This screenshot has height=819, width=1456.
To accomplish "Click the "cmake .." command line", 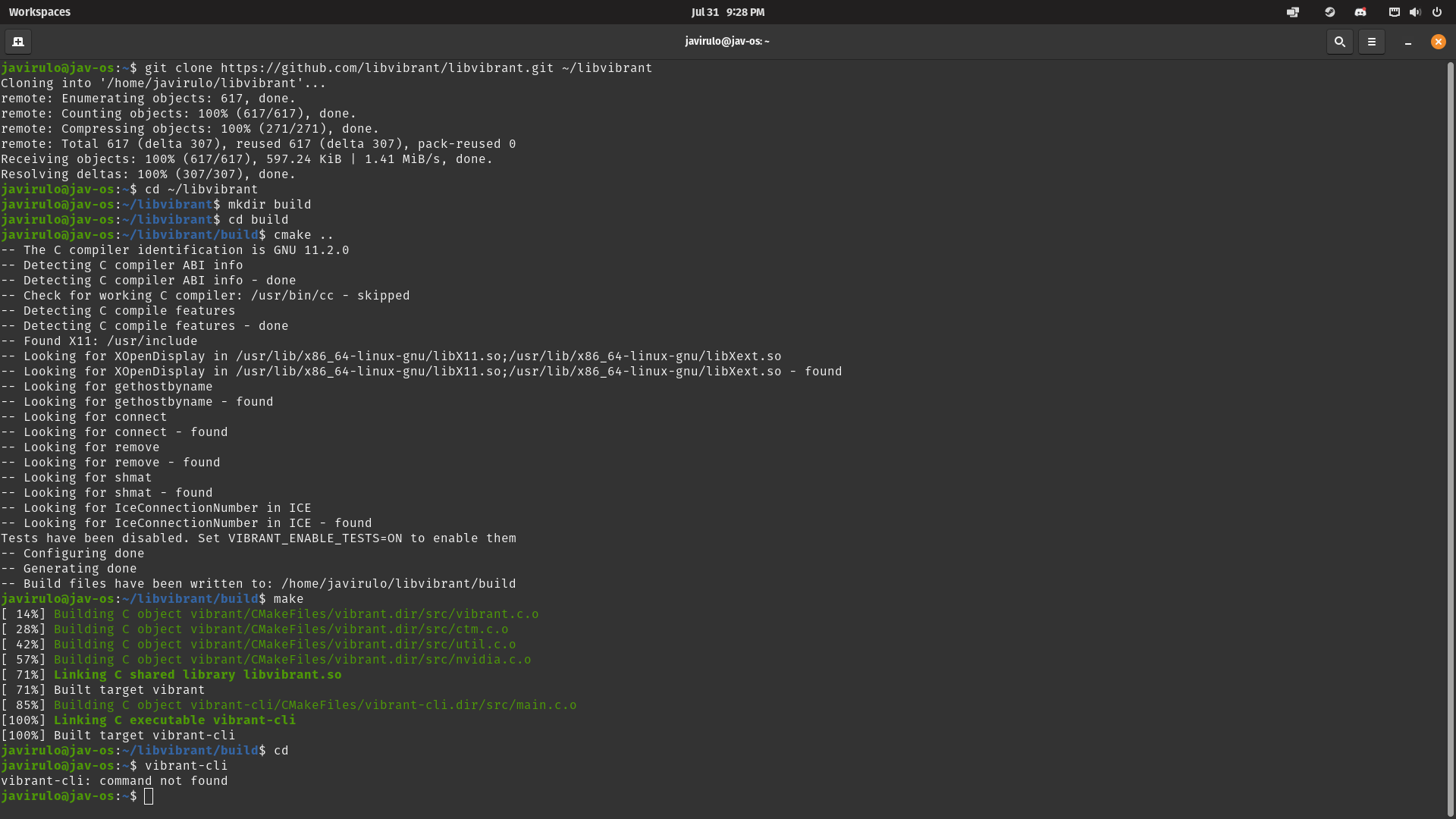I will [303, 235].
